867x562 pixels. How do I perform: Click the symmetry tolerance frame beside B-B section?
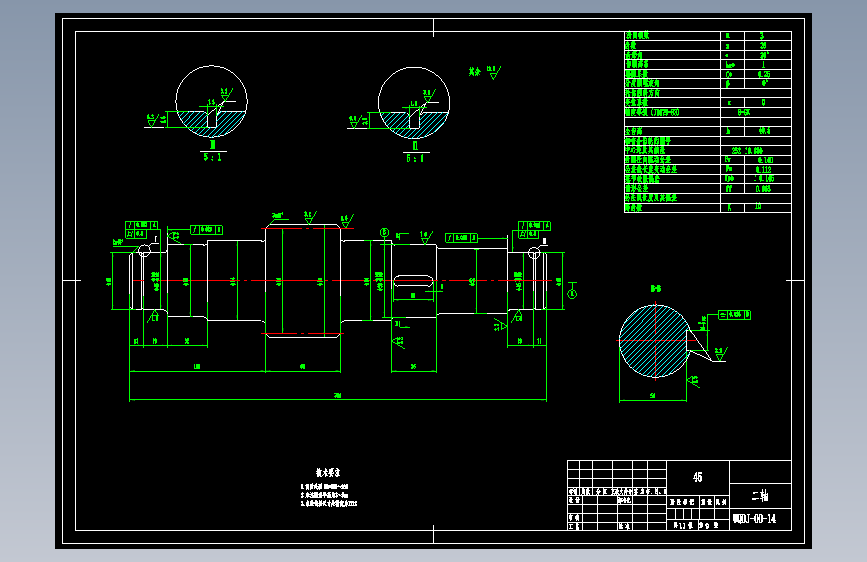[734, 315]
